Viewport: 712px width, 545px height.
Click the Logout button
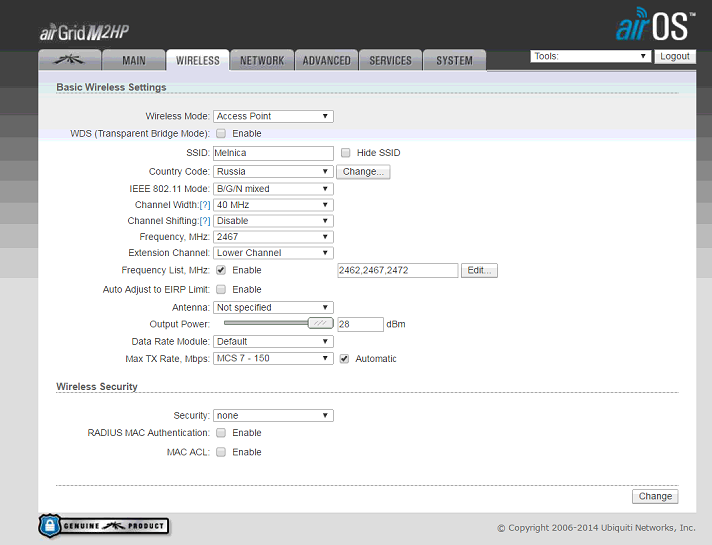tap(675, 56)
